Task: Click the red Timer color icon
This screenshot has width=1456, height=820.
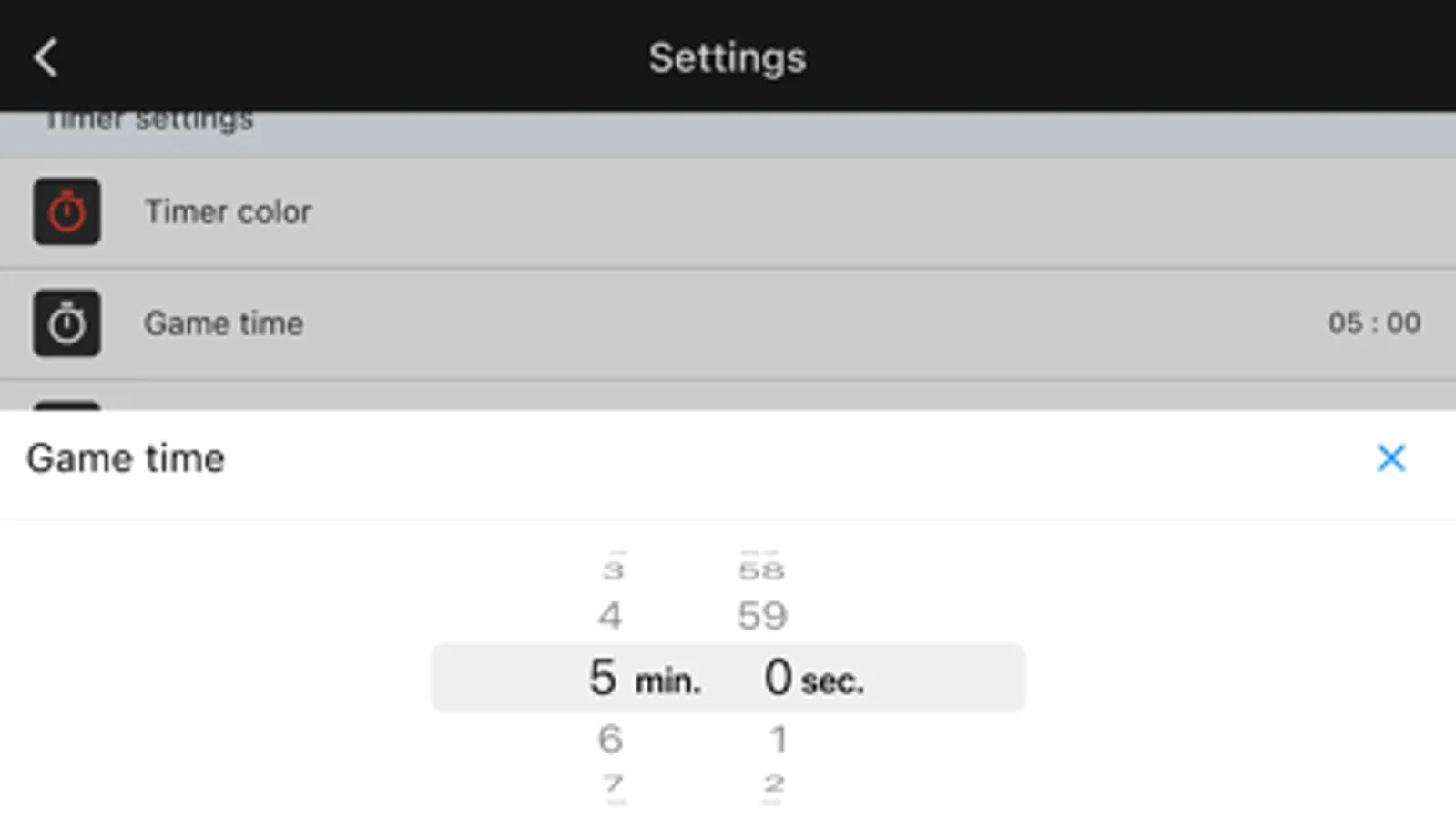Action: (66, 211)
